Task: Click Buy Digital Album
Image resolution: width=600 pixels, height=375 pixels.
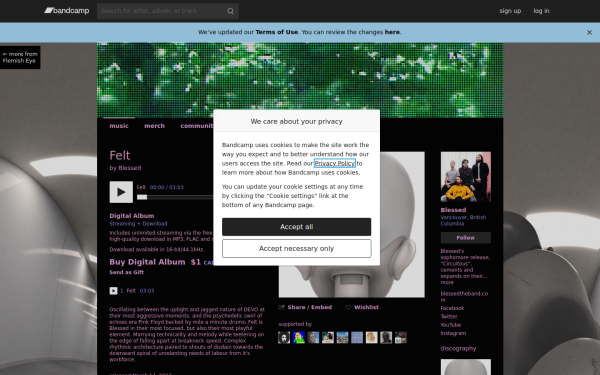Action: tap(147, 262)
